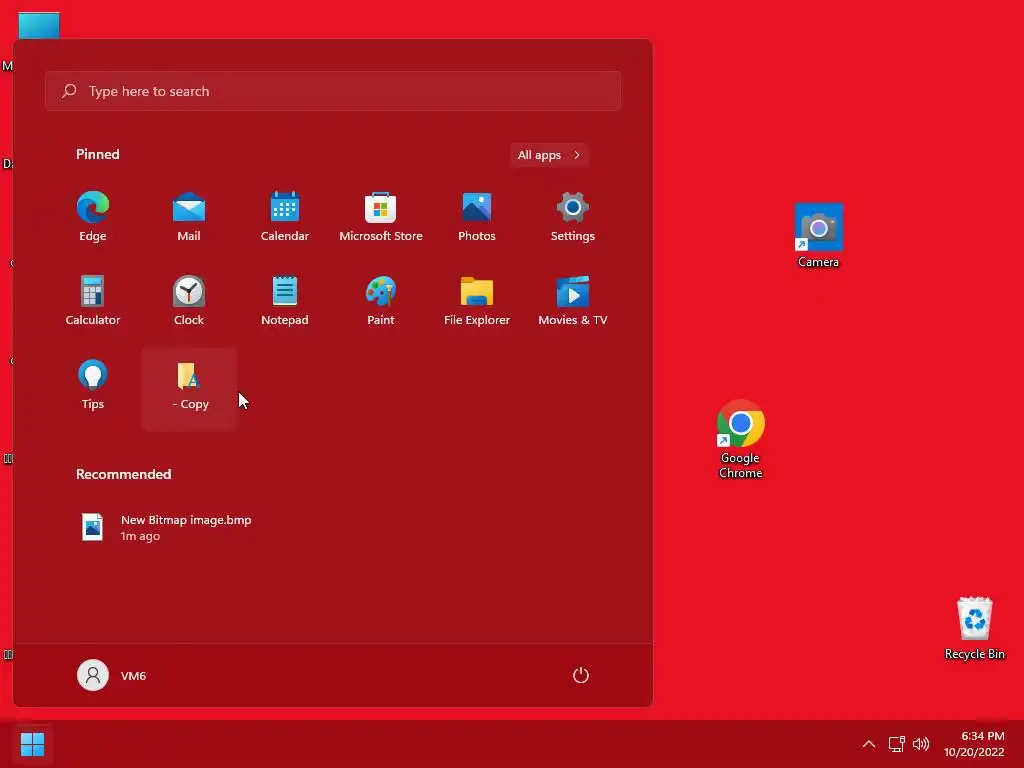
Task: Open File Explorer from Start menu
Action: (477, 302)
